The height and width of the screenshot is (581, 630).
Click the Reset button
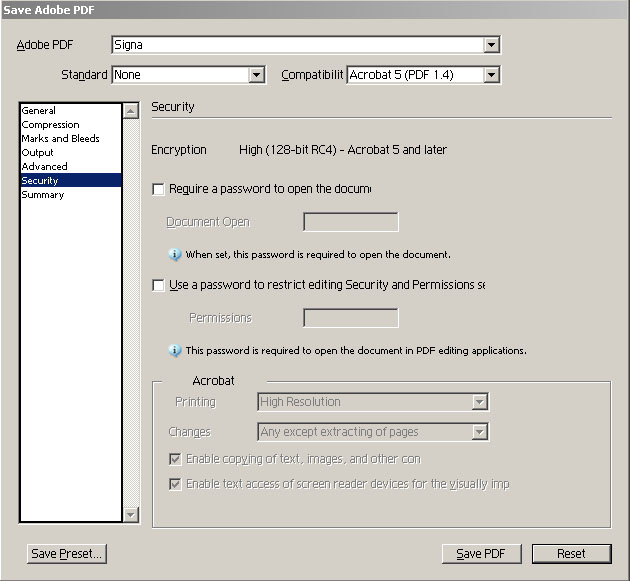[572, 554]
